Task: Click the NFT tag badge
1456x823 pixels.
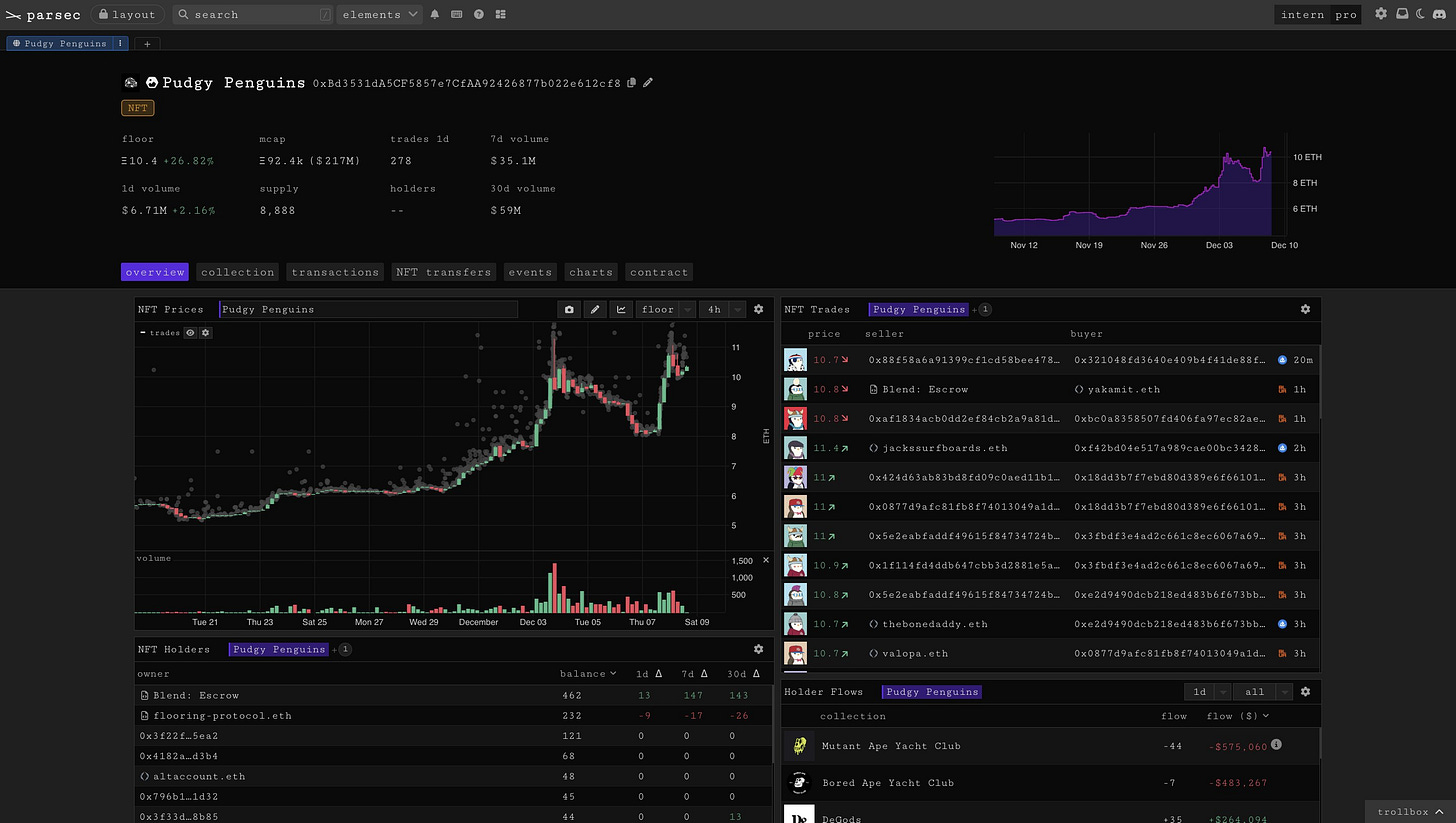Action: pos(137,108)
